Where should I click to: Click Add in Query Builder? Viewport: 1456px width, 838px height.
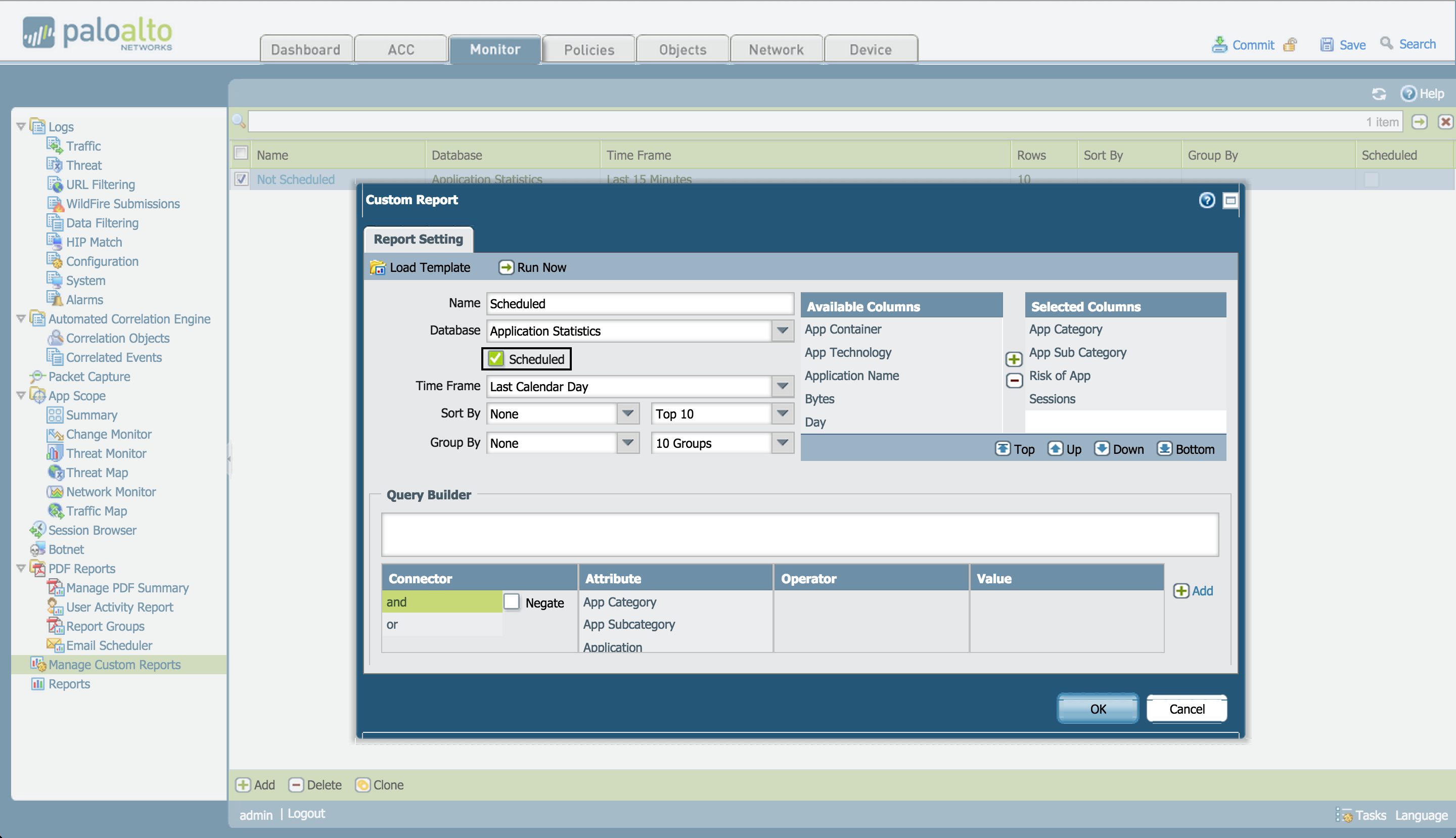pos(1194,590)
